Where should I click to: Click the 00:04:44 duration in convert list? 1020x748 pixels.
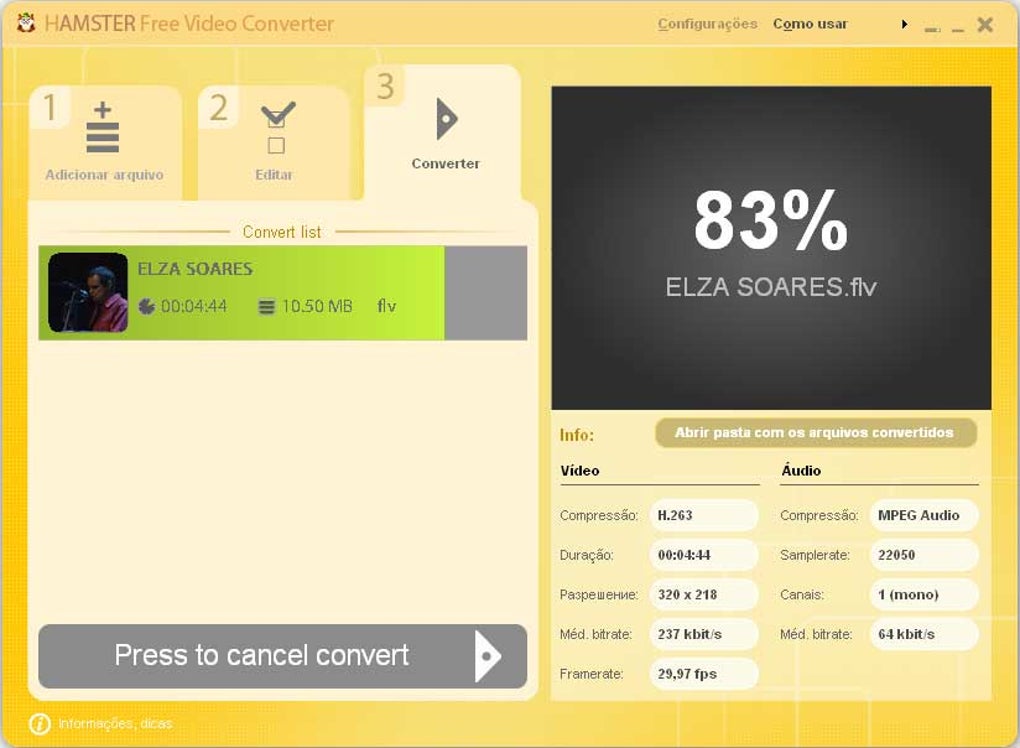pos(194,306)
